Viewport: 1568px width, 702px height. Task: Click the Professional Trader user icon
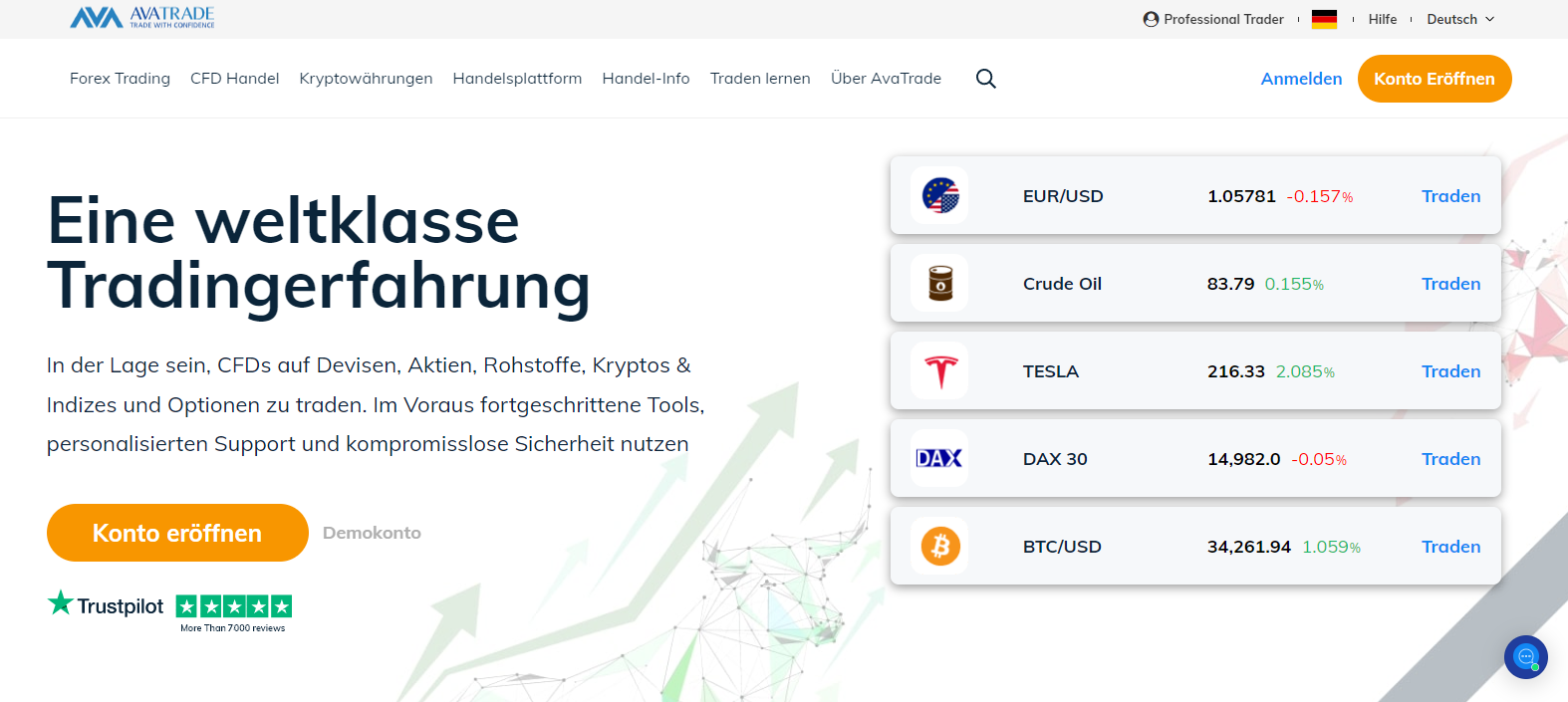point(1151,19)
